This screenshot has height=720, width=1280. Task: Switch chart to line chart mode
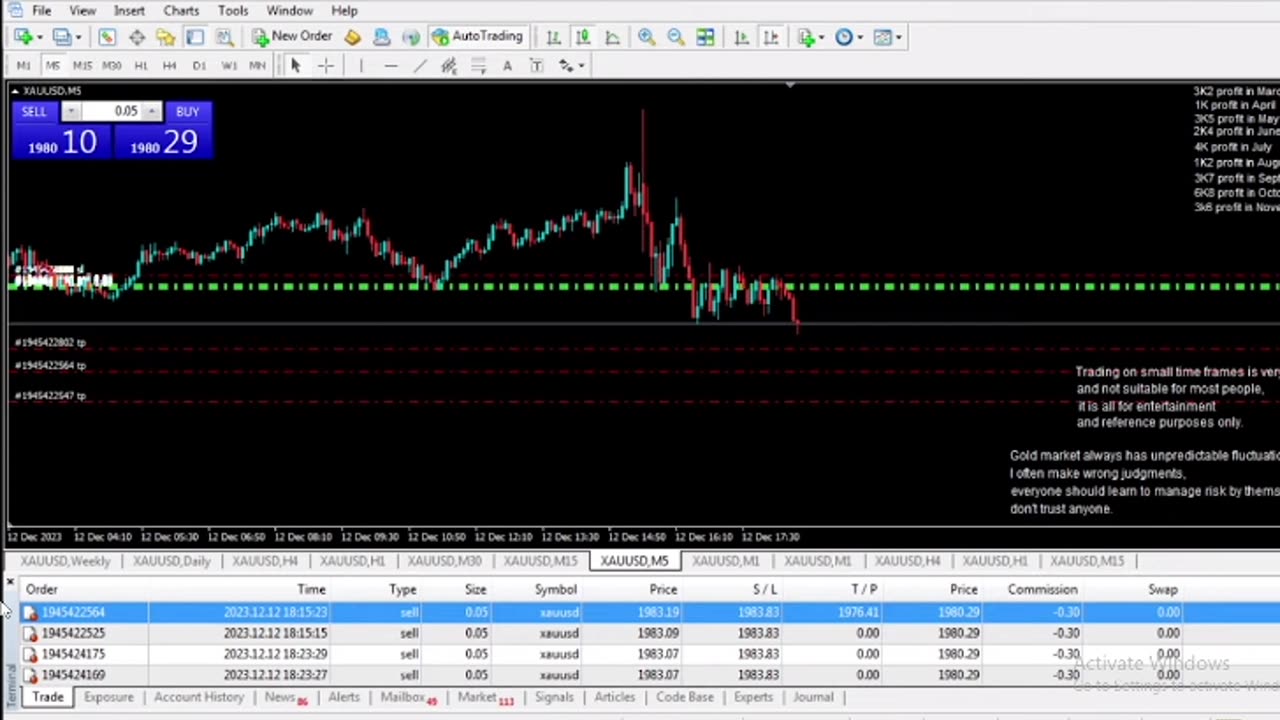click(x=612, y=37)
